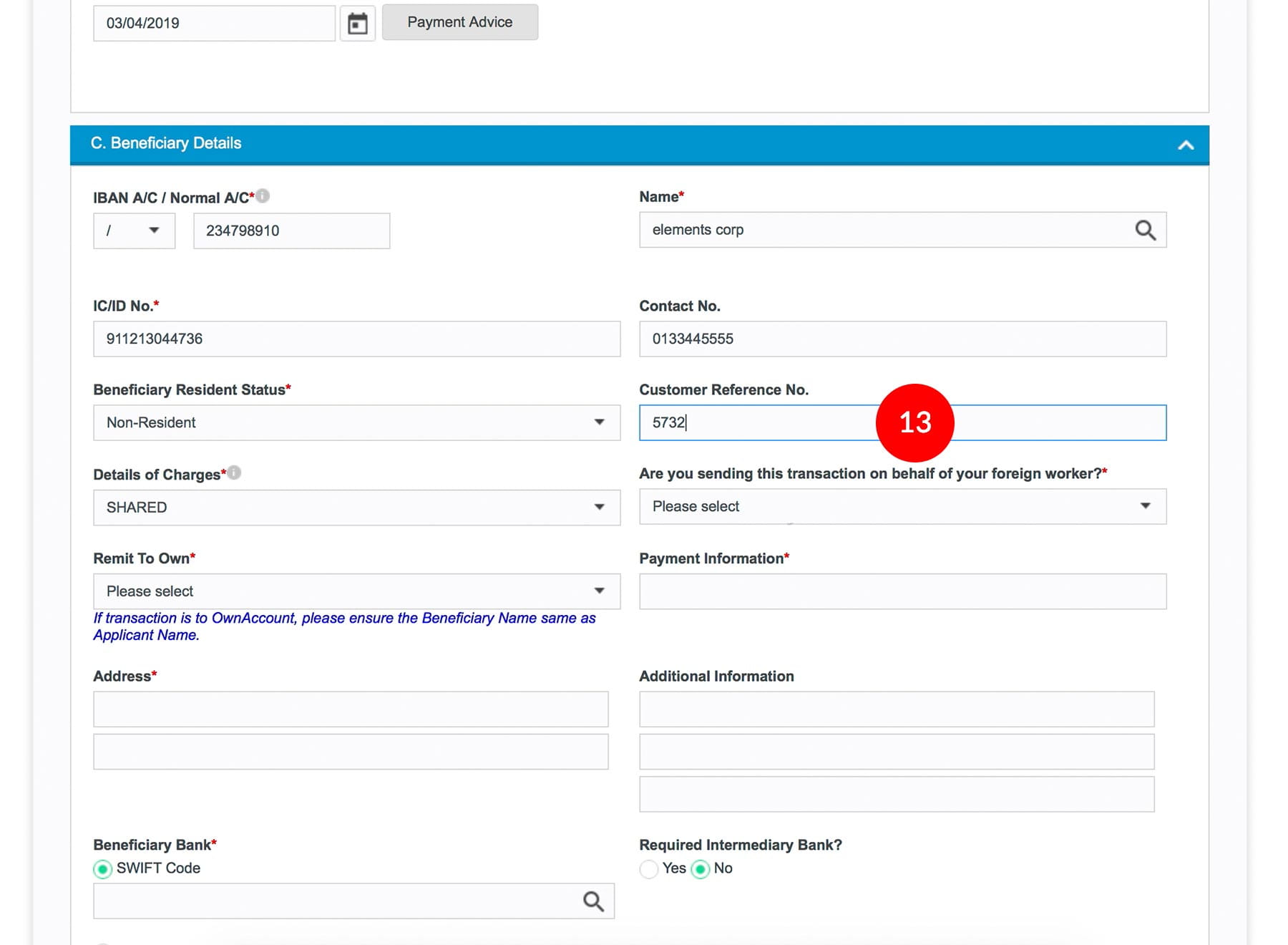Image resolution: width=1288 pixels, height=945 pixels.
Task: Click the Payment Information input field
Action: point(902,591)
